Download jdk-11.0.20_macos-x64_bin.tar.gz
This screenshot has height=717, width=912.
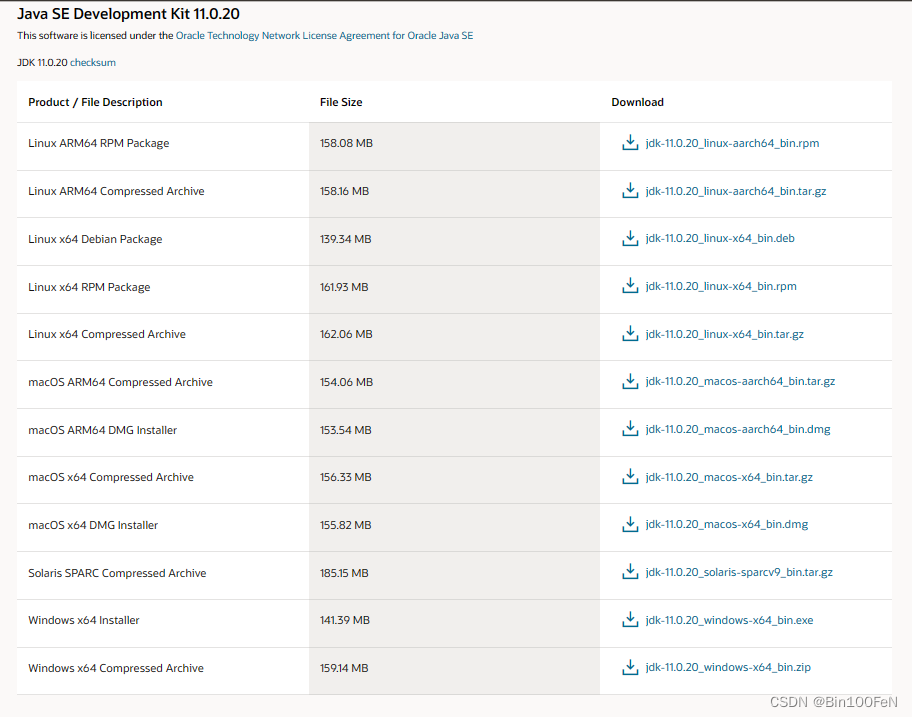[x=729, y=477]
